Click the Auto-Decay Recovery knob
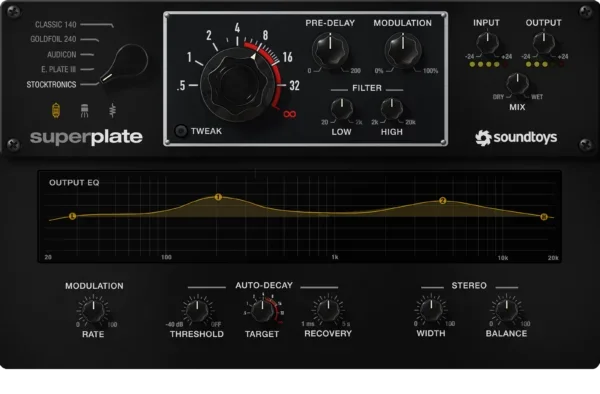Viewport: 600px width, 394px height. click(328, 310)
